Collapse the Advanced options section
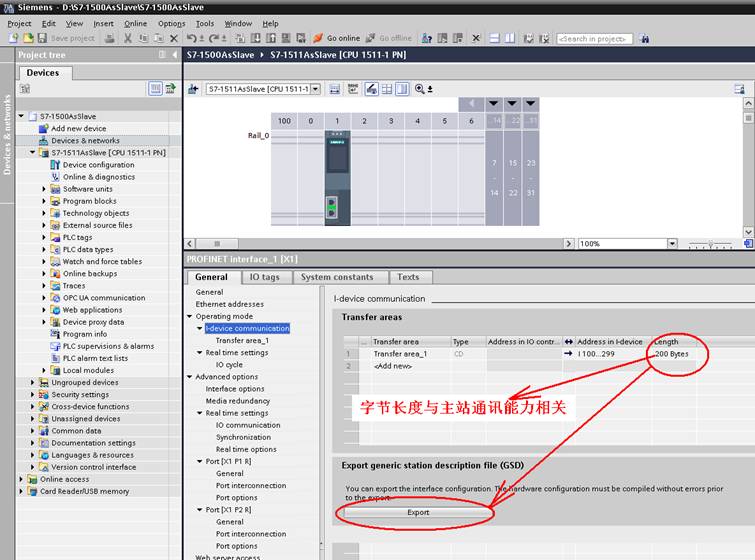The image size is (755, 560). (x=190, y=377)
